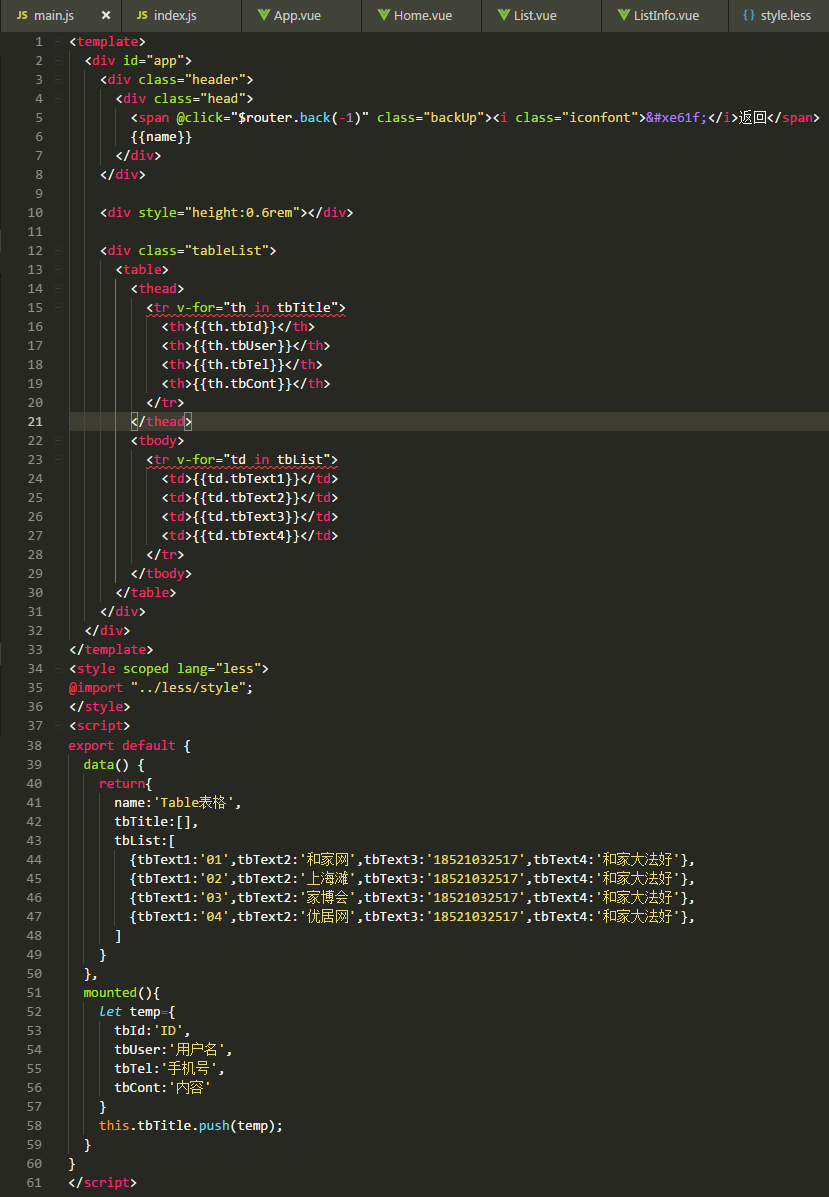Open the style.less tab
This screenshot has width=829, height=1197.
tap(777, 15)
